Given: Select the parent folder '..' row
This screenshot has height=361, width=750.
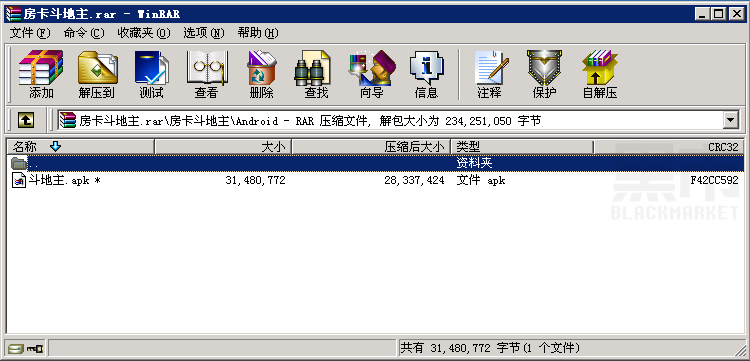Looking at the screenshot, I should [x=375, y=163].
